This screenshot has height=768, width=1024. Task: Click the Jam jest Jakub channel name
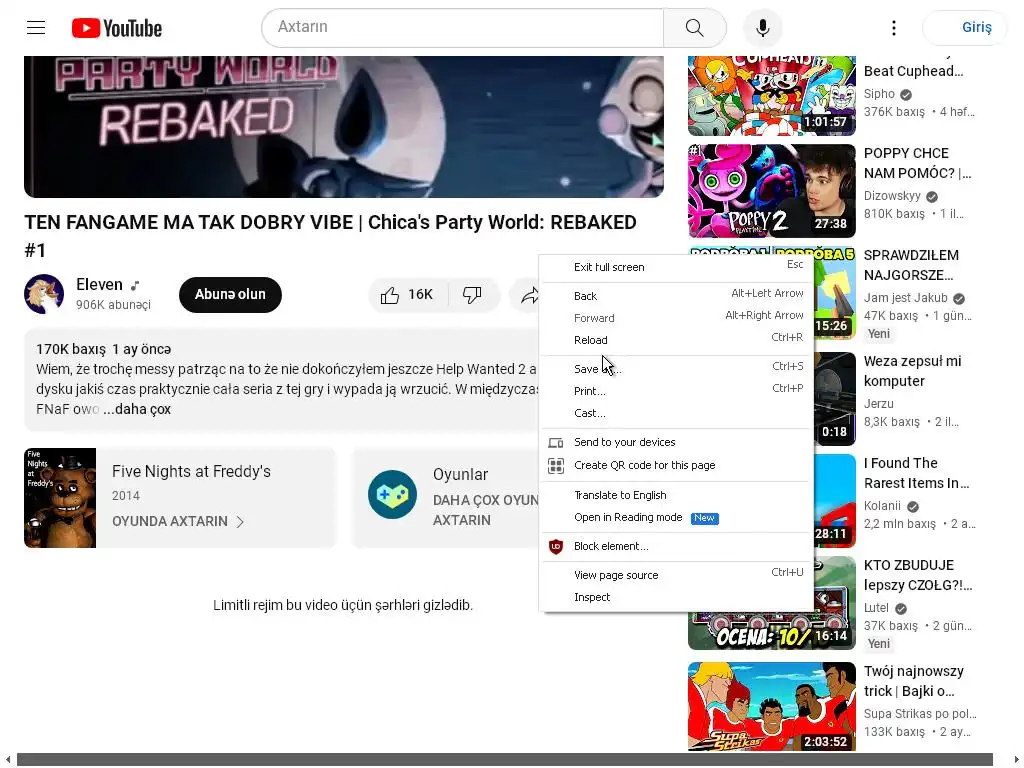(905, 298)
